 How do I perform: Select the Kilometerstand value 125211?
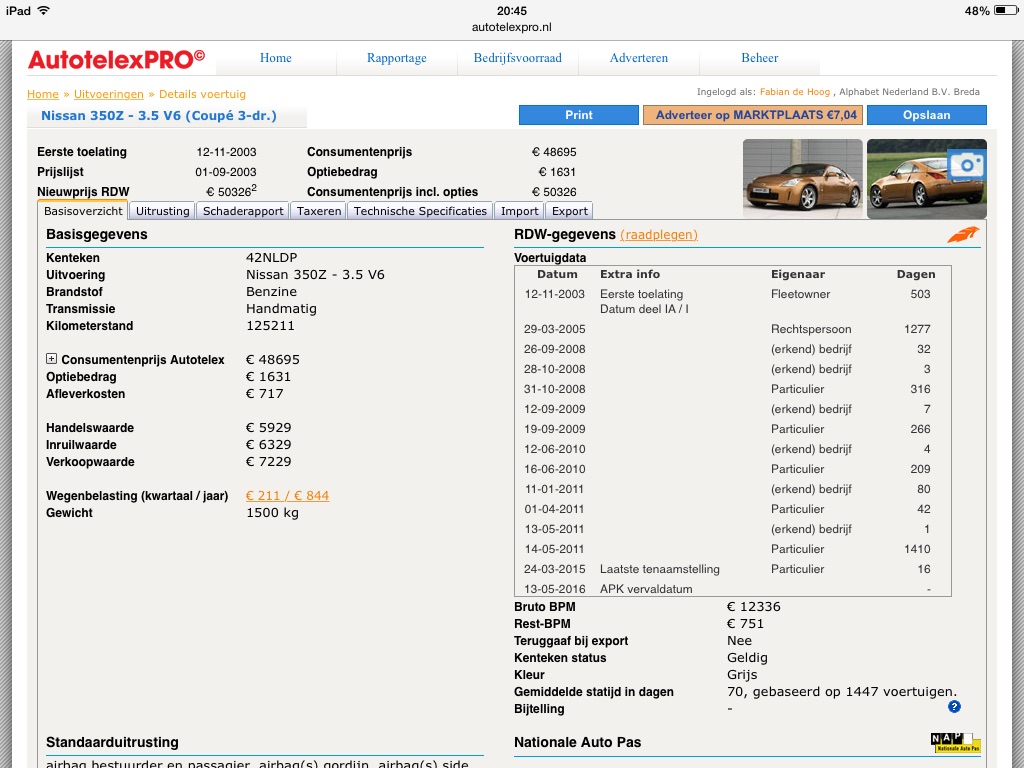coord(270,326)
